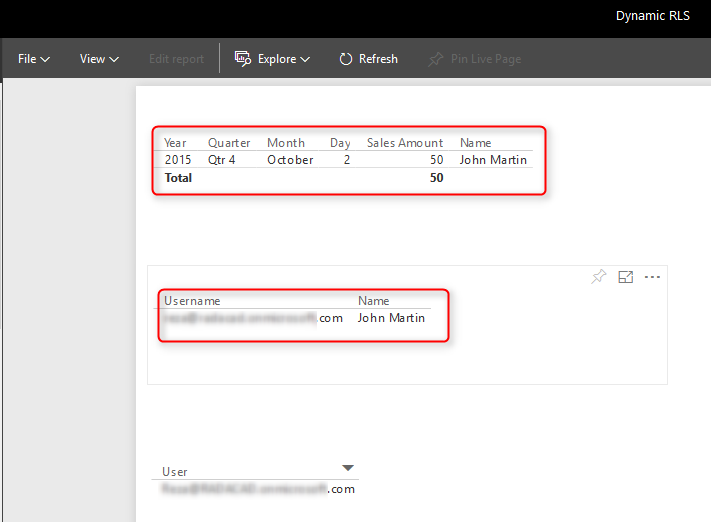Image resolution: width=711 pixels, height=522 pixels.
Task: Sort by the Sales Amount column header
Action: click(405, 143)
